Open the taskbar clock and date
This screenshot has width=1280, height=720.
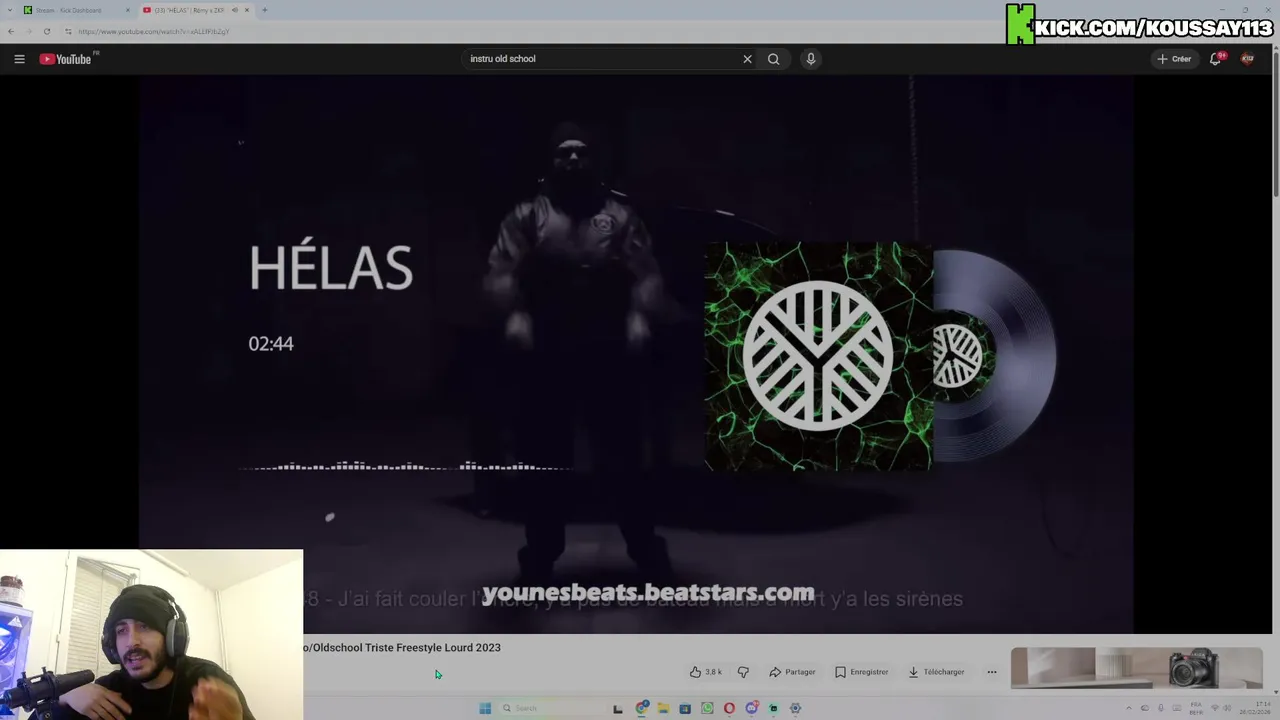pos(1255,708)
